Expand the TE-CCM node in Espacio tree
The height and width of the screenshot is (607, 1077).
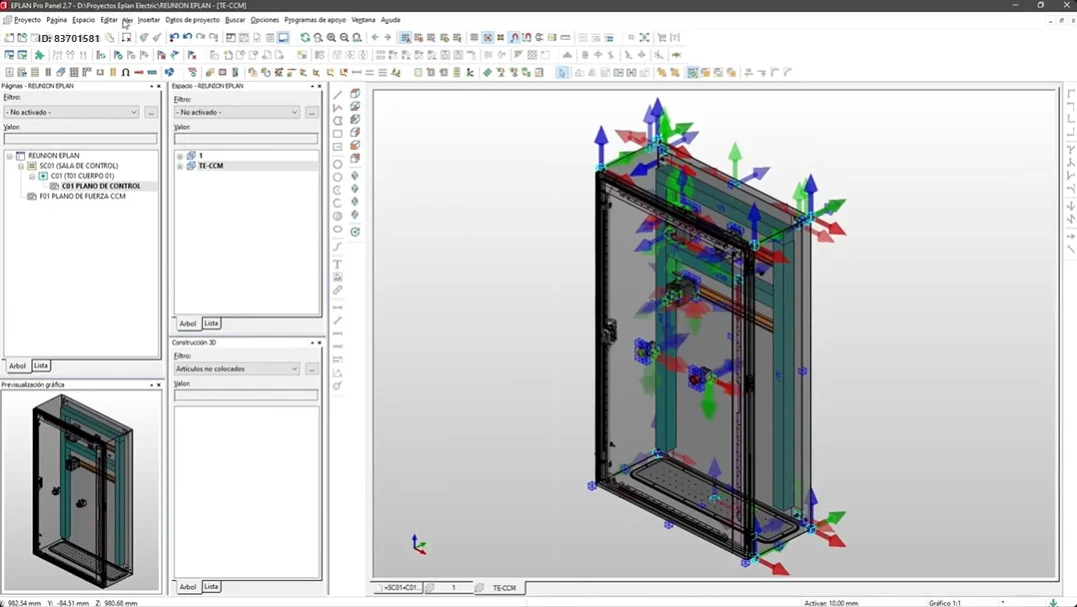tap(180, 166)
